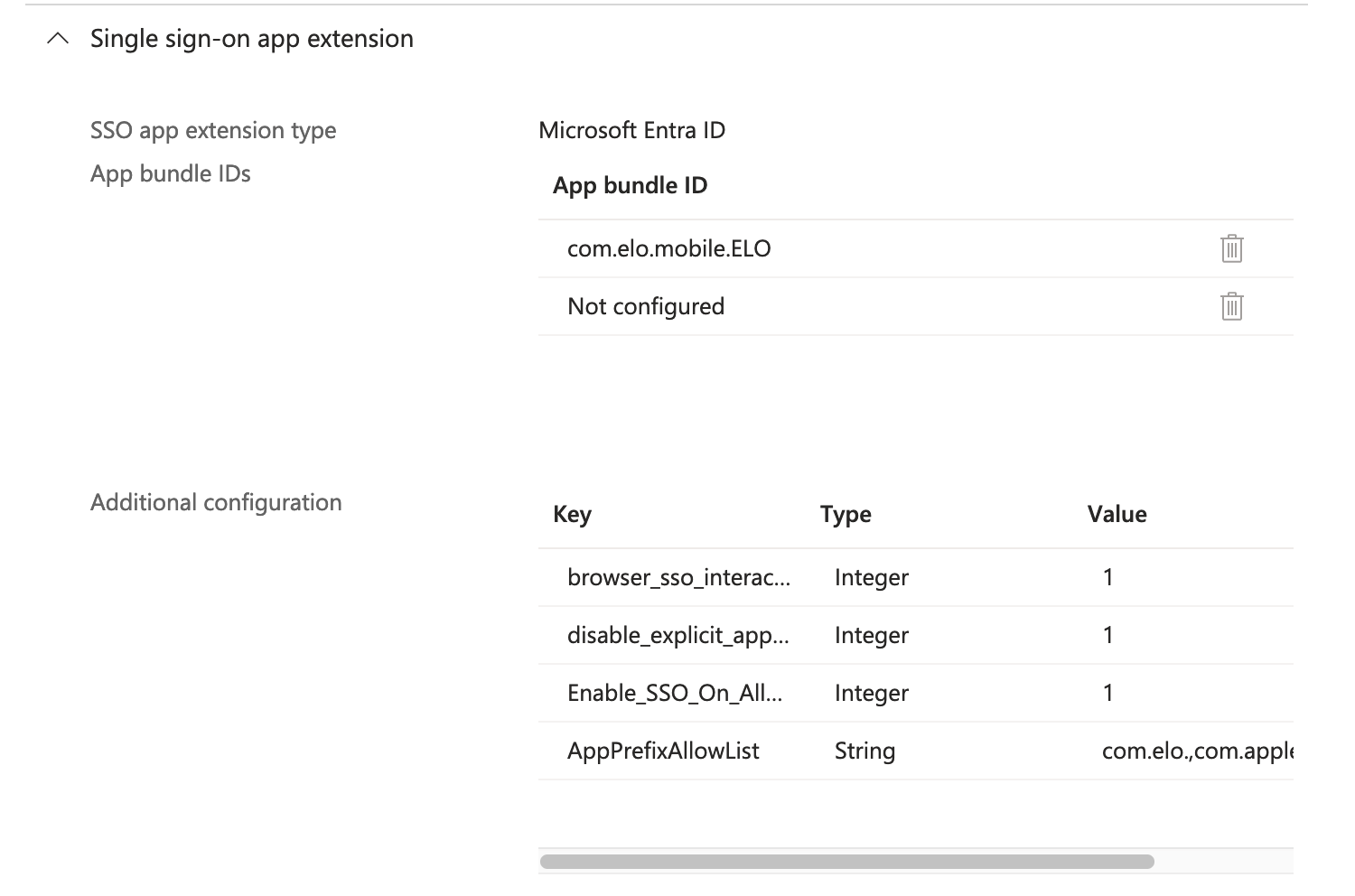The width and height of the screenshot is (1355, 896).
Task: Click the SSO app extension type label
Action: [x=213, y=130]
